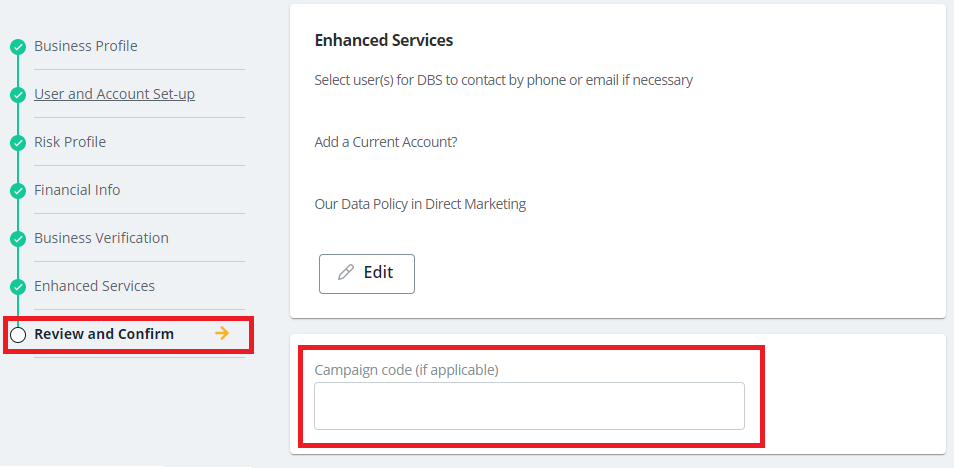This screenshot has height=468, width=954.
Task: Open the Risk Profile step
Action: click(x=70, y=142)
